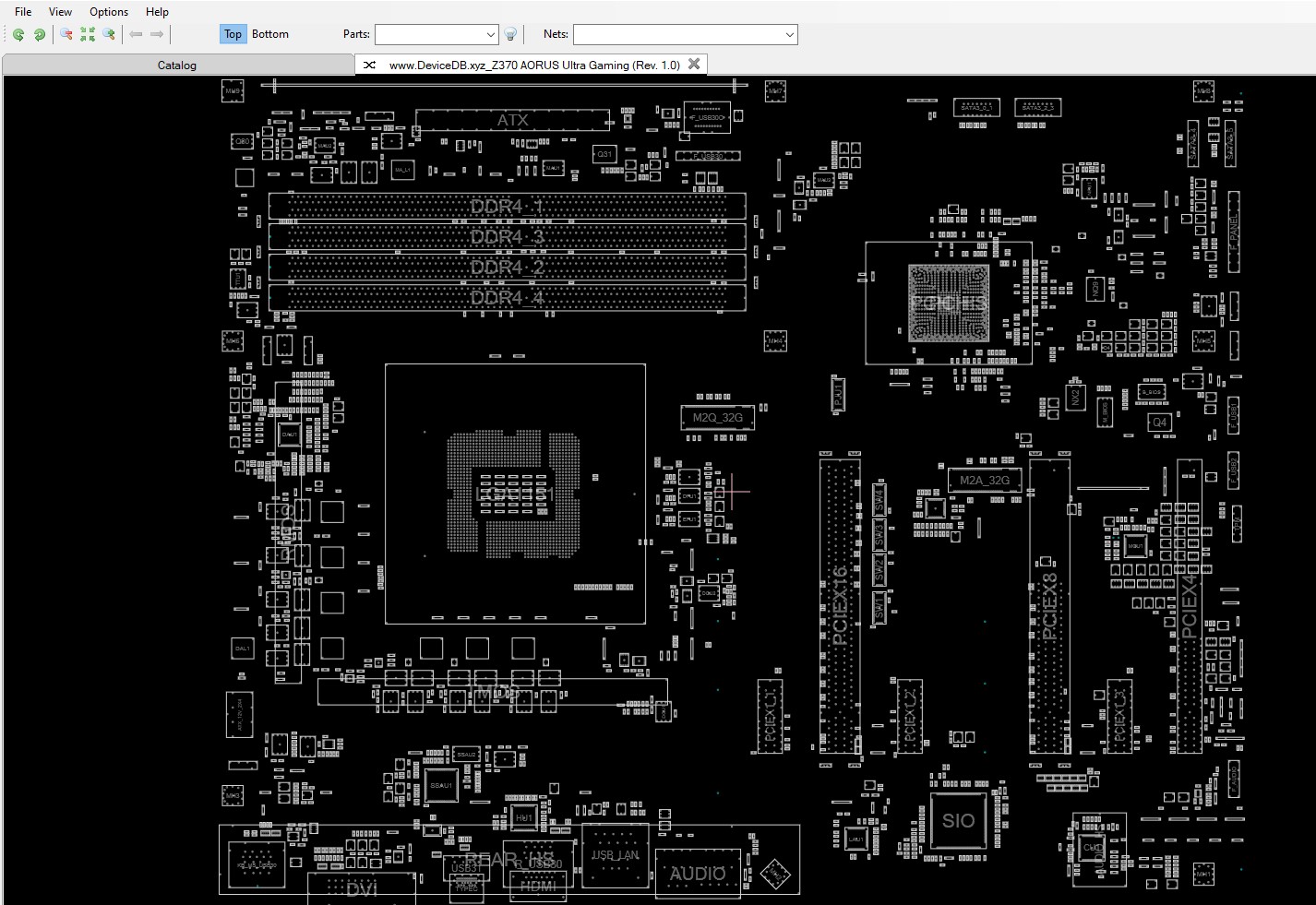Screen dimensions: 1316x905
Task: Select the DDR4_3 memory slot
Action: click(507, 236)
